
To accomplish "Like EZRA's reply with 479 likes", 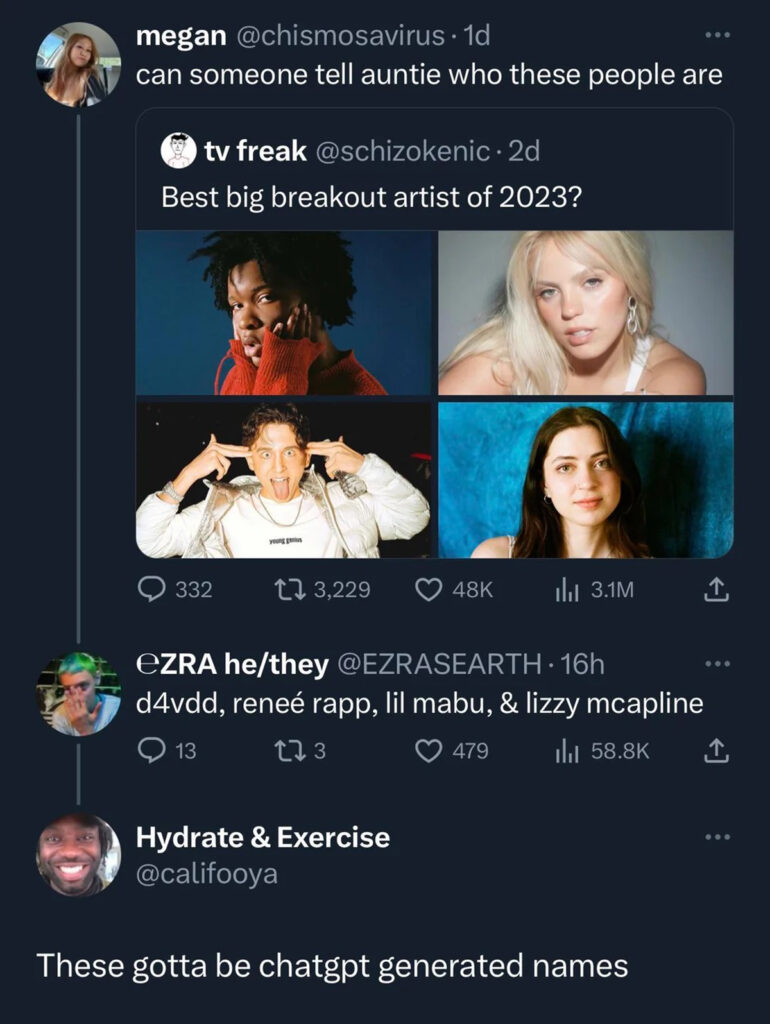I will (429, 750).
